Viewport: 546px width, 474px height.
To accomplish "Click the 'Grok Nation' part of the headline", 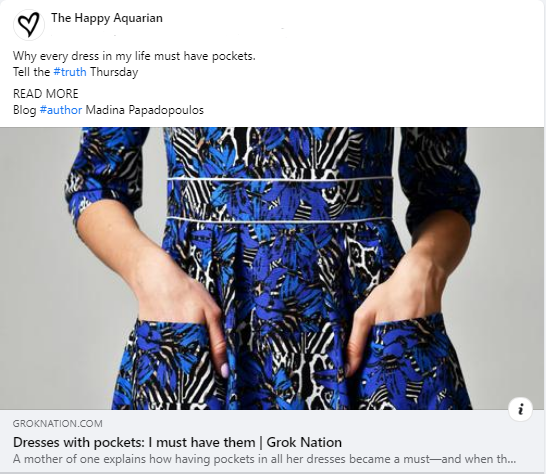I will [304, 442].
